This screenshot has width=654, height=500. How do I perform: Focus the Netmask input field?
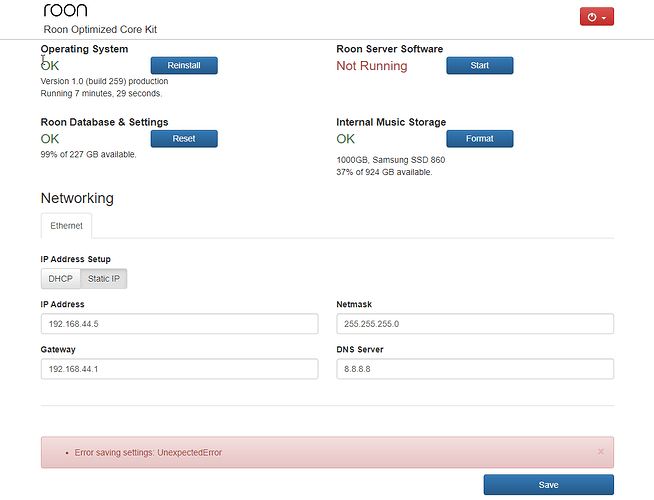(x=475, y=324)
